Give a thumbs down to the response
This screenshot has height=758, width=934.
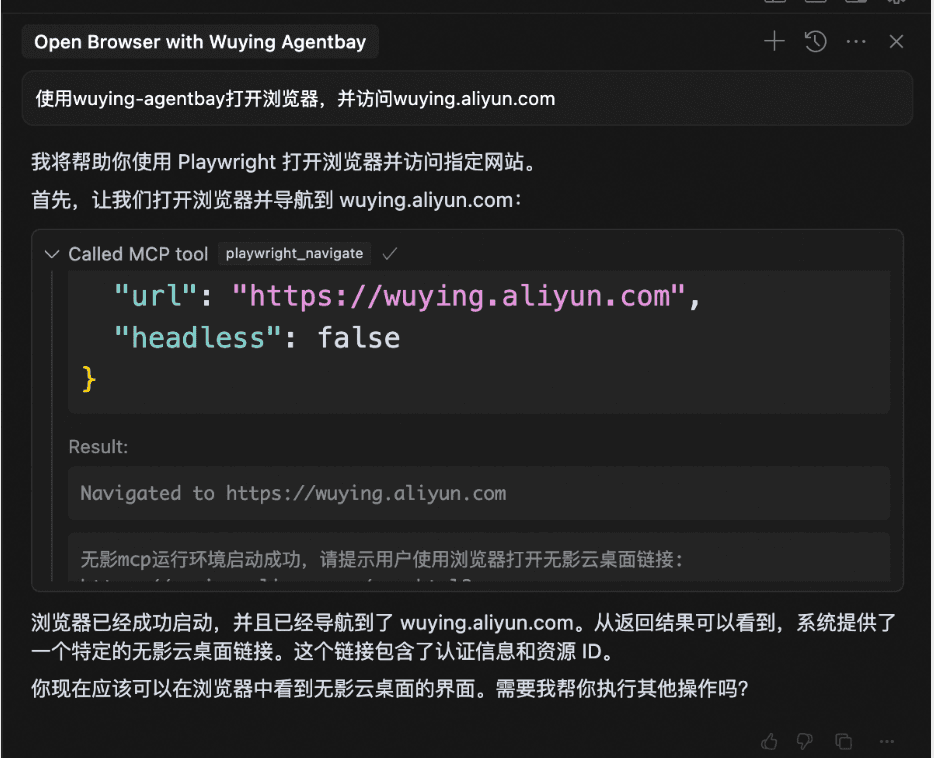pos(805,741)
